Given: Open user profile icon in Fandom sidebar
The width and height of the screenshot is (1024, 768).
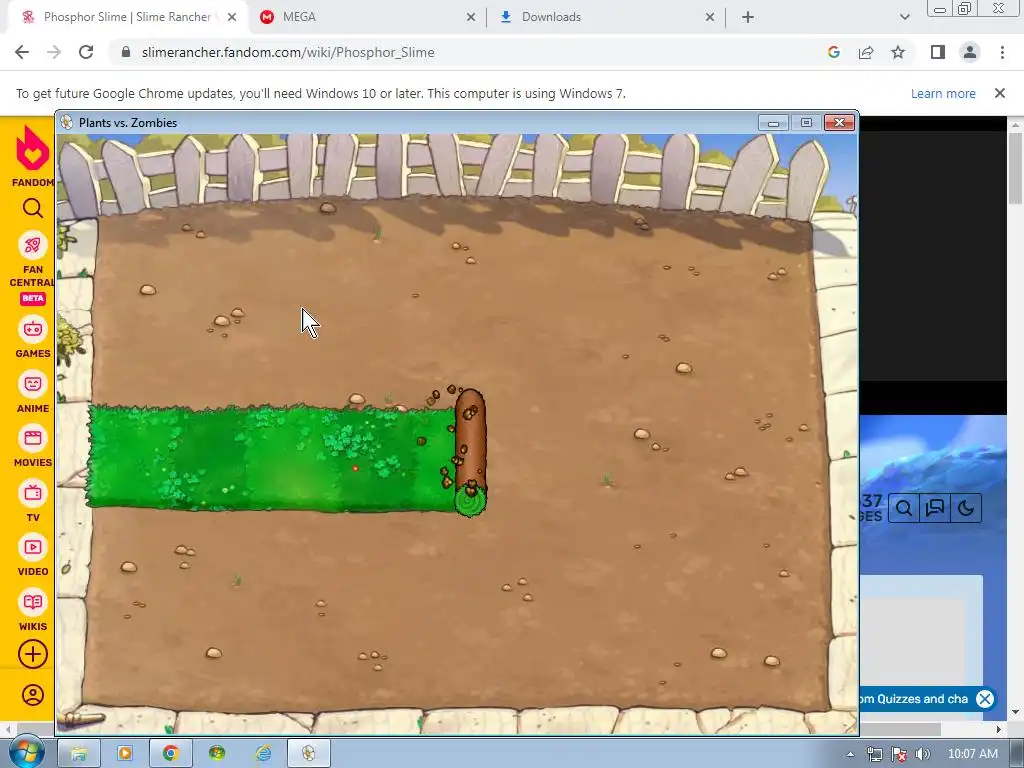Looking at the screenshot, I should point(33,695).
